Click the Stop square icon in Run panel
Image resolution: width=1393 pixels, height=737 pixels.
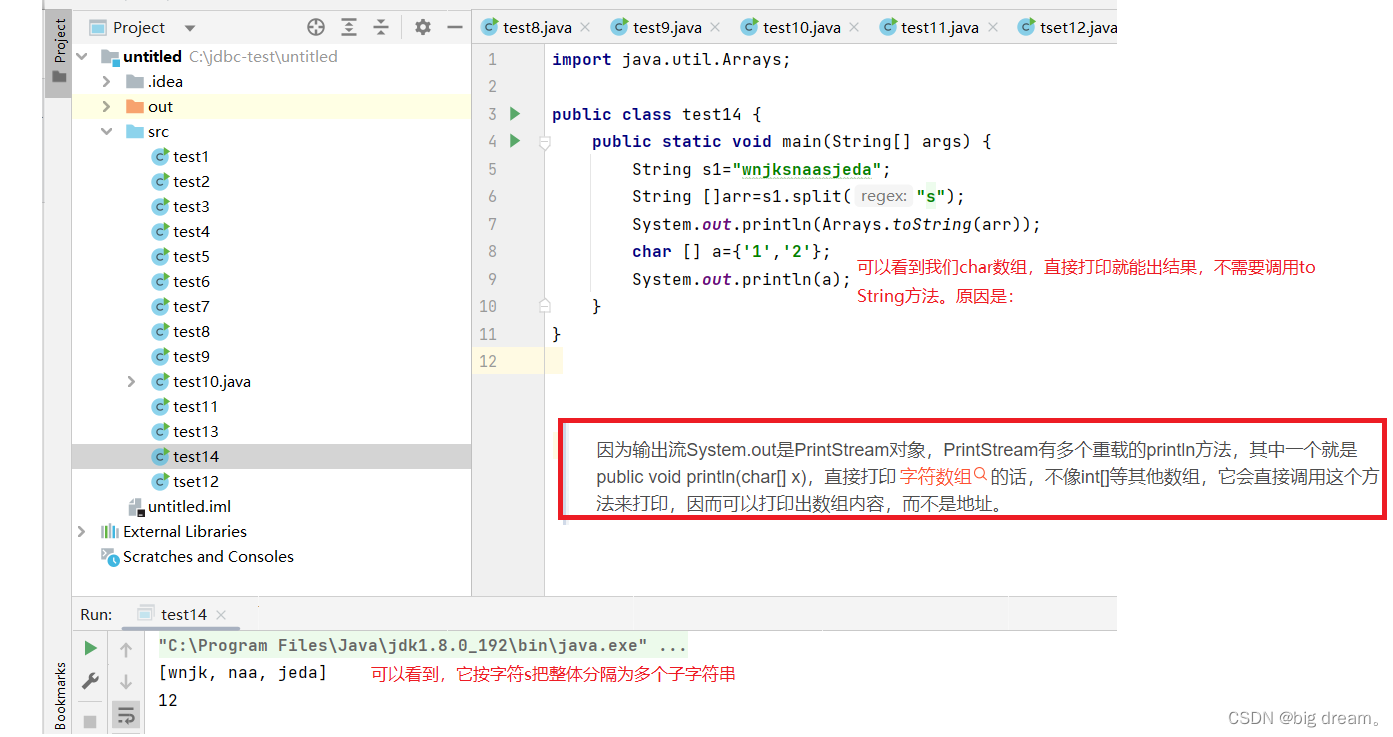(90, 720)
